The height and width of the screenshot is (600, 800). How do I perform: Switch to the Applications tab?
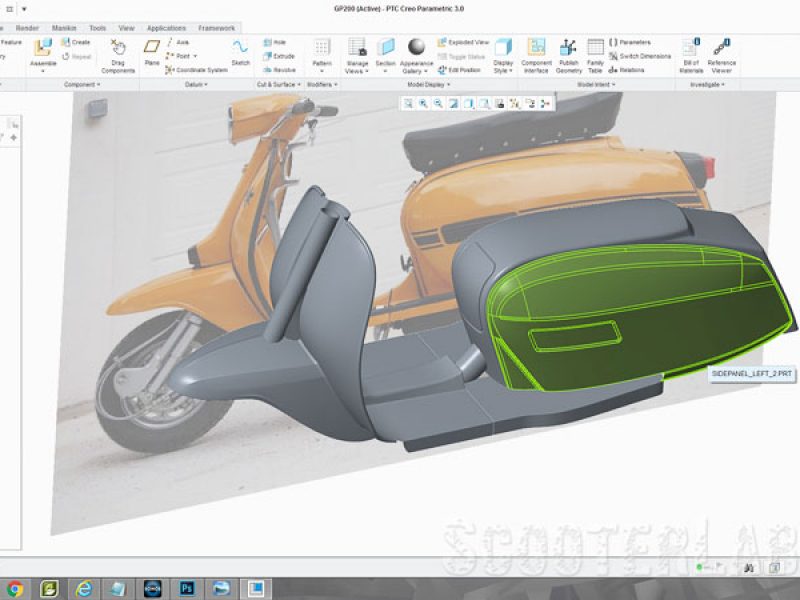(x=166, y=28)
